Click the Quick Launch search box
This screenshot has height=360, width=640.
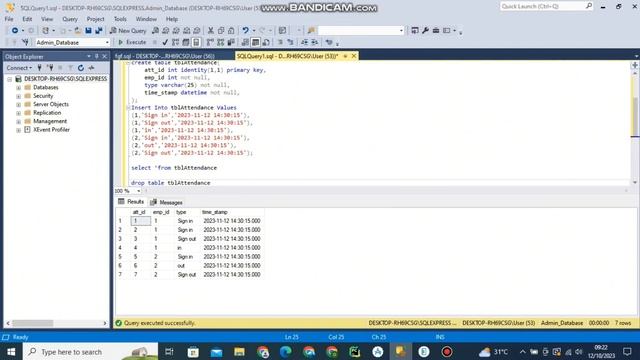click(x=546, y=6)
